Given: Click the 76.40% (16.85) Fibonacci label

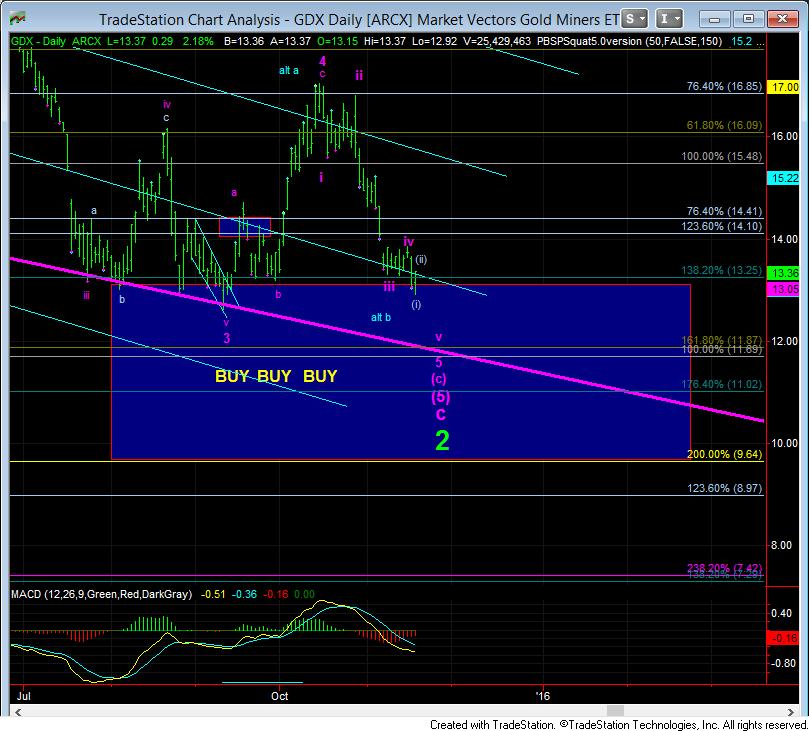Looking at the screenshot, I should 724,86.
